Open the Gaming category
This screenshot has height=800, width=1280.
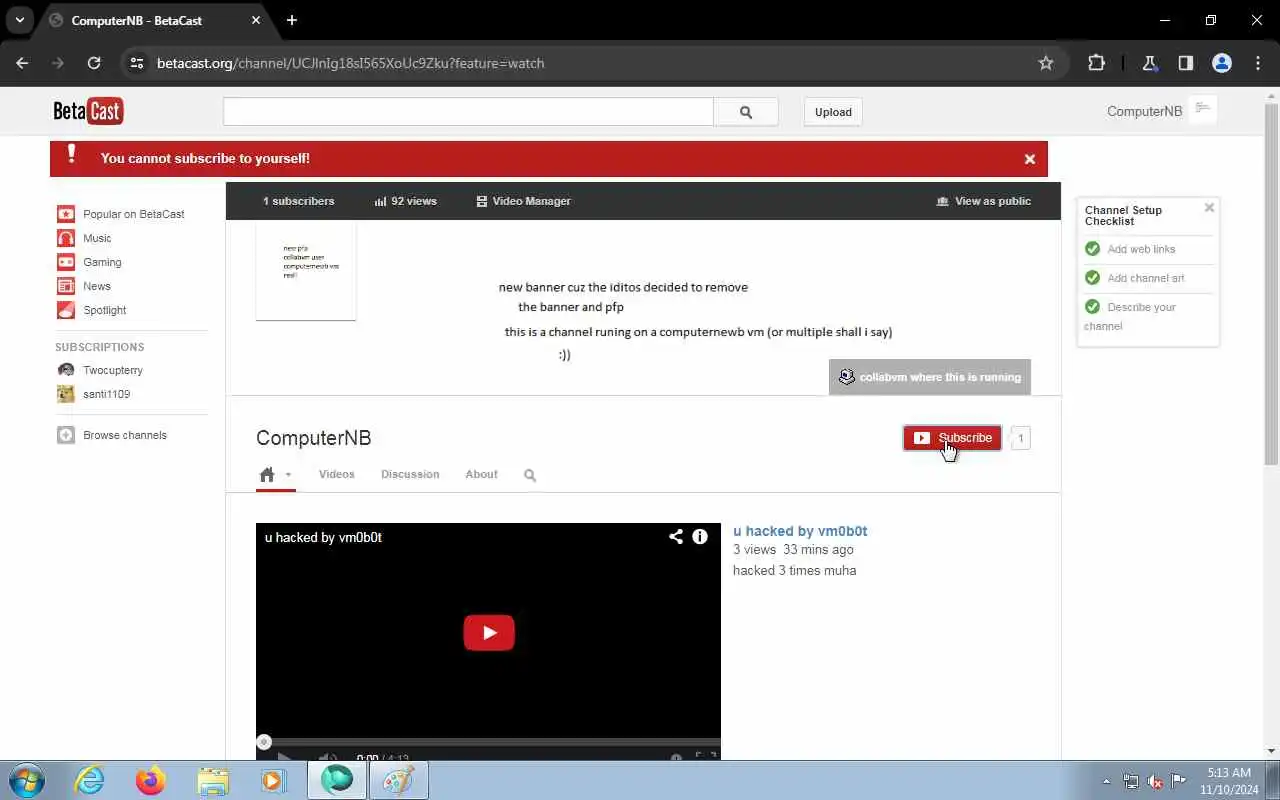click(x=102, y=262)
